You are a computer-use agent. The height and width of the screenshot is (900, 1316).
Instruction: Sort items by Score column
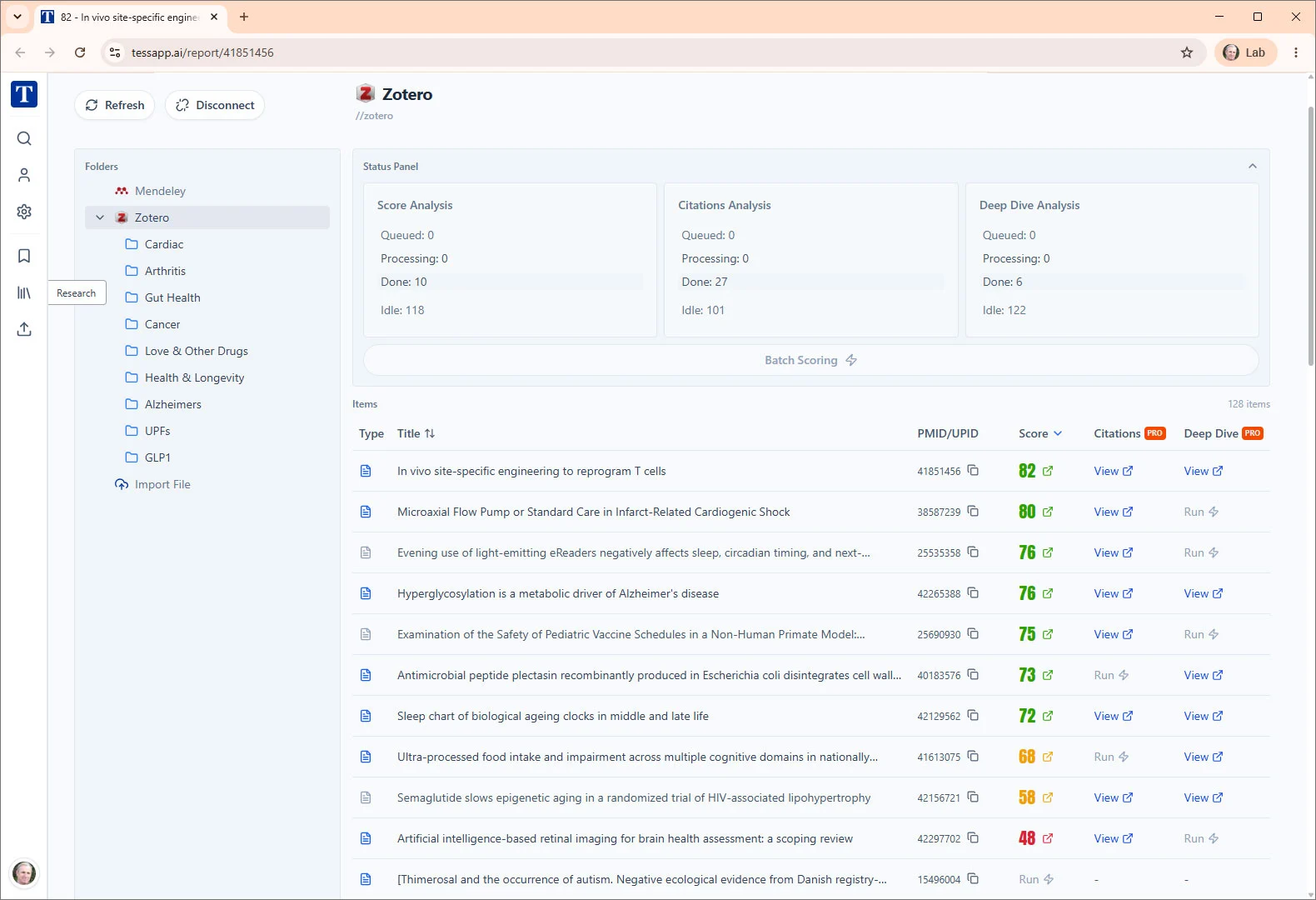click(1040, 433)
